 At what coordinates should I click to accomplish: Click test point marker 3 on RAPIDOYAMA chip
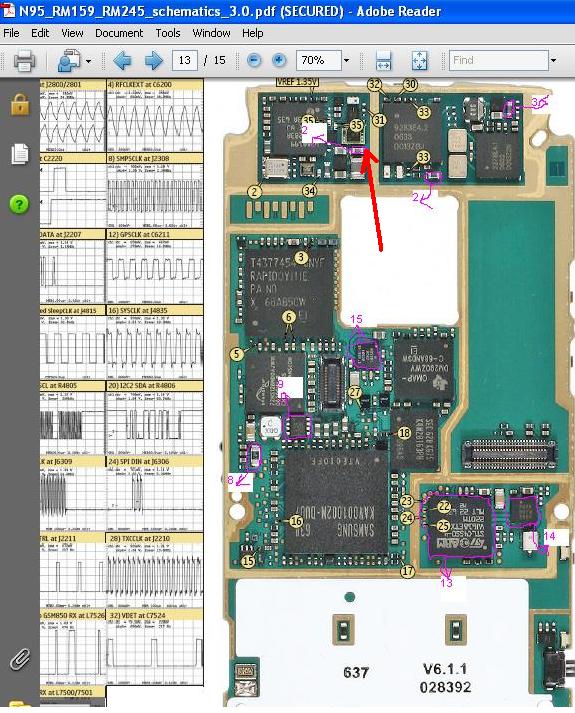(x=301, y=257)
